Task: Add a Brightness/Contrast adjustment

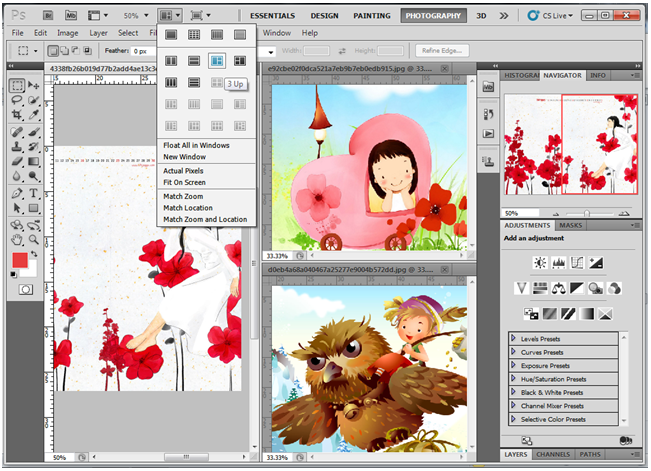Action: (540, 263)
